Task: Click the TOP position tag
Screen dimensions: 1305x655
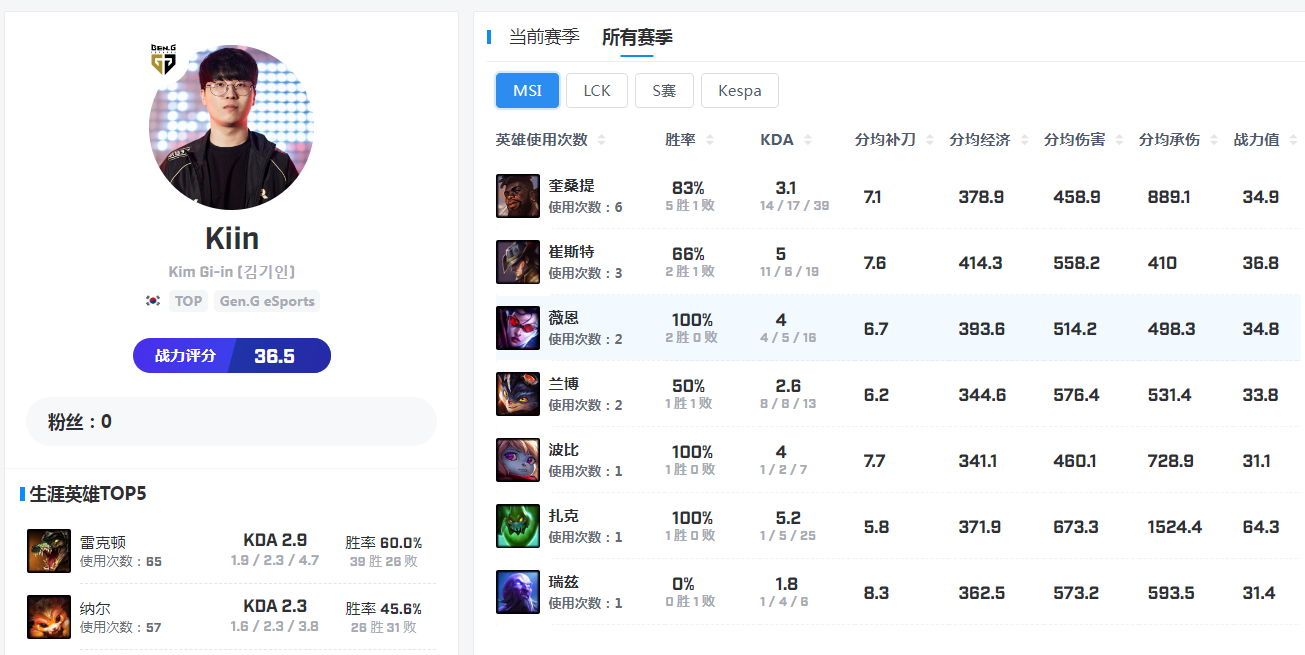Action: coord(188,301)
